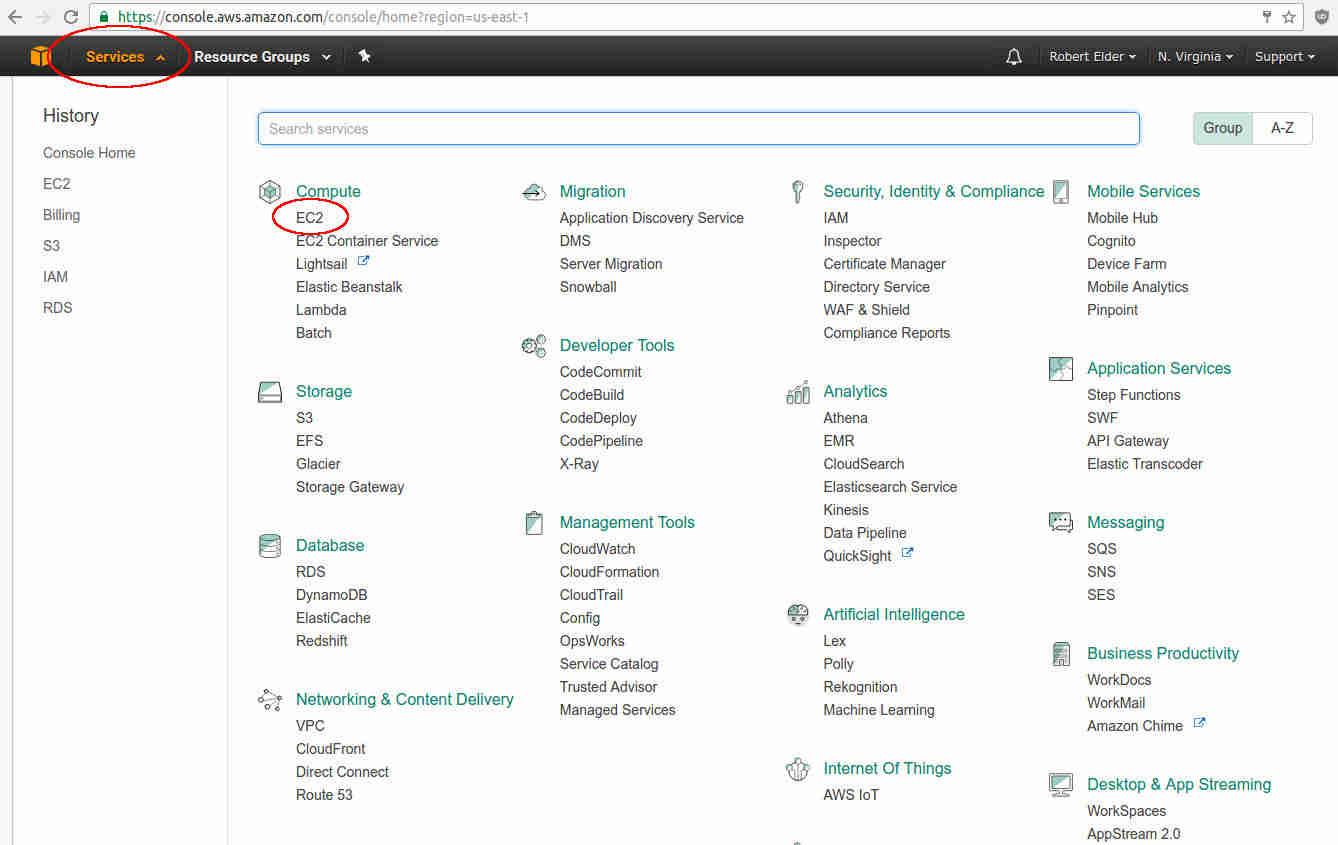Open the N. Virginia region selector
The width and height of the screenshot is (1338, 845).
tap(1195, 57)
